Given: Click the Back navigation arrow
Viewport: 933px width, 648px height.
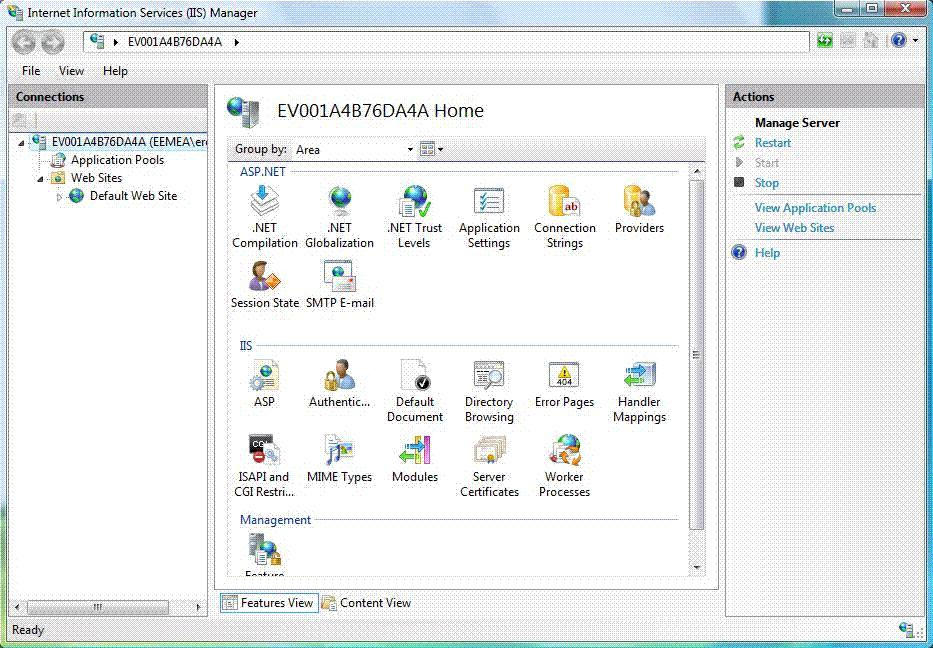Looking at the screenshot, I should click(x=24, y=42).
